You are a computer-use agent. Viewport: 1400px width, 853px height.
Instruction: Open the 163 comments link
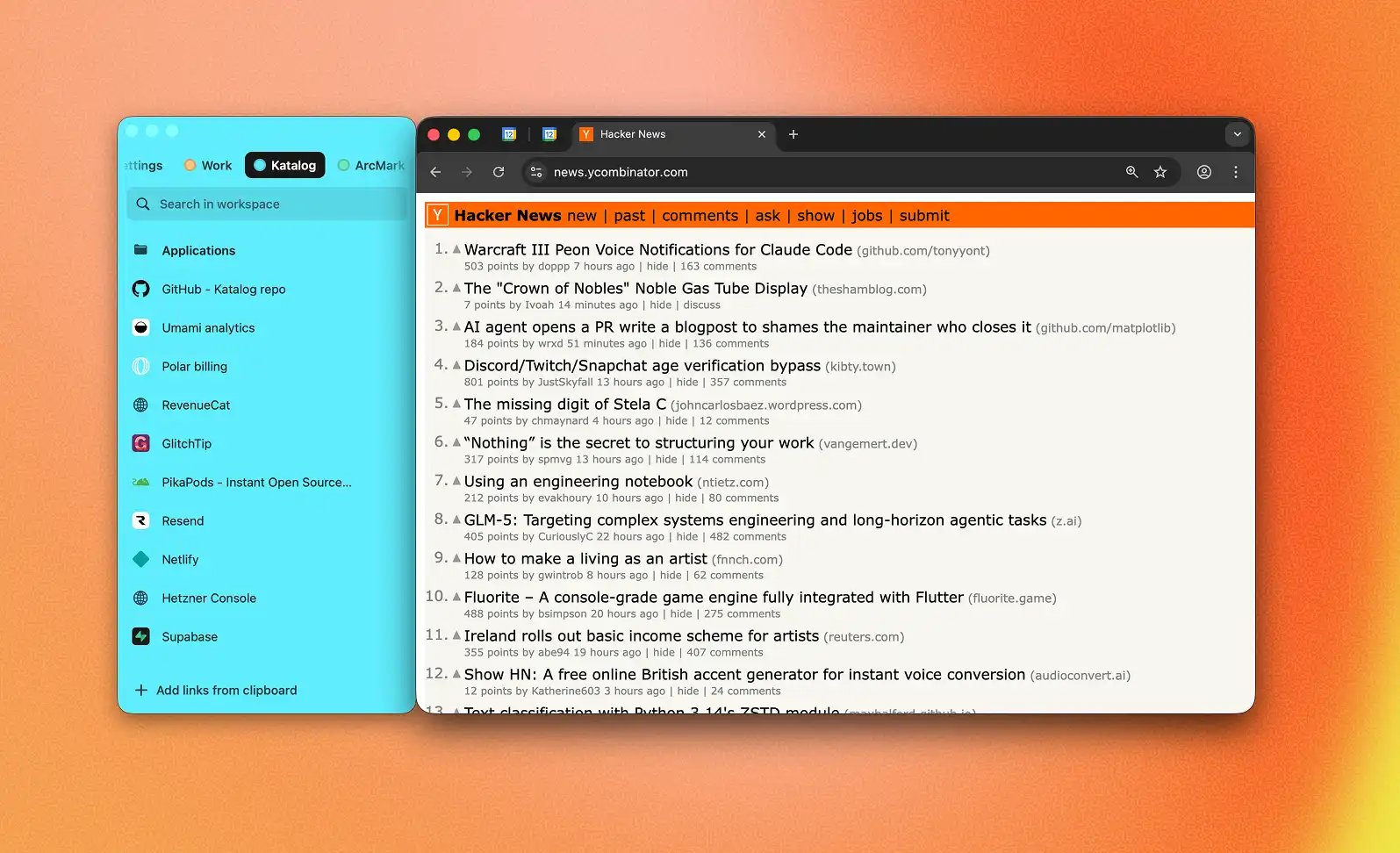coord(718,267)
